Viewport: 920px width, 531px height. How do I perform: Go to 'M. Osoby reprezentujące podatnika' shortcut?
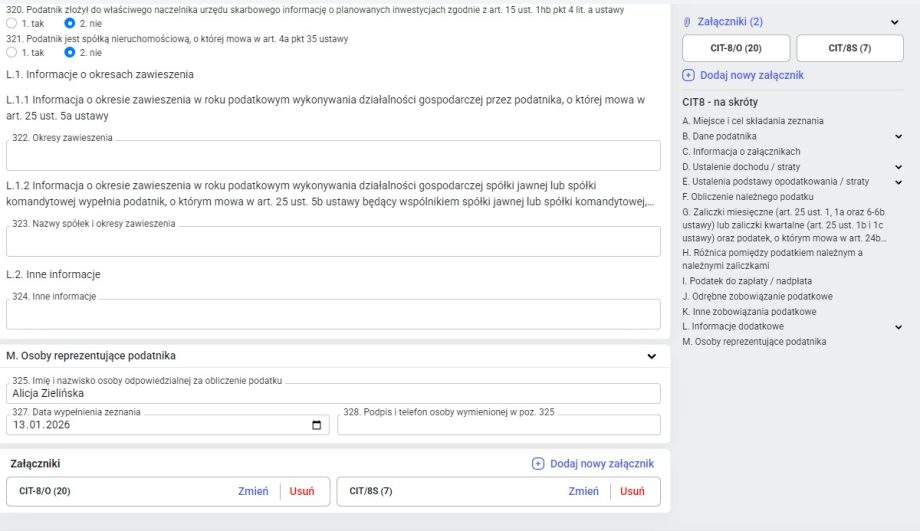click(x=754, y=341)
